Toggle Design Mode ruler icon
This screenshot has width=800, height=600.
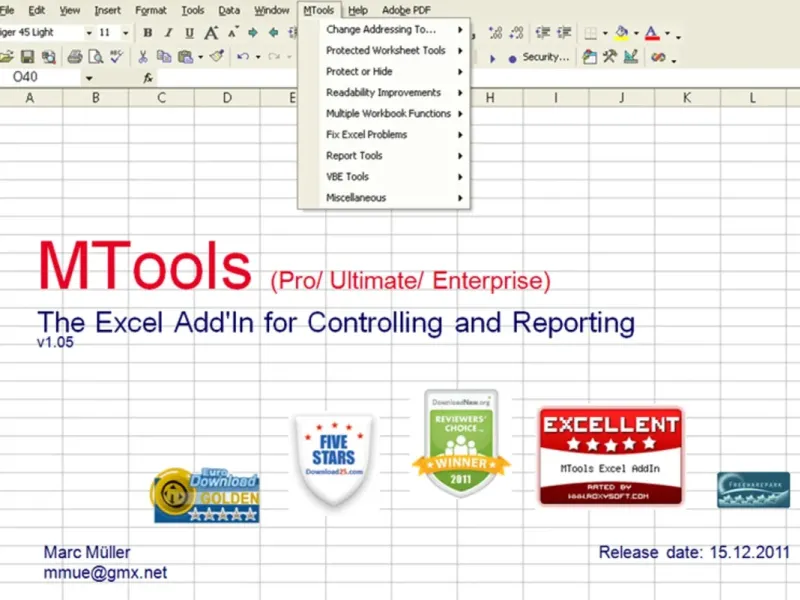pyautogui.click(x=631, y=57)
